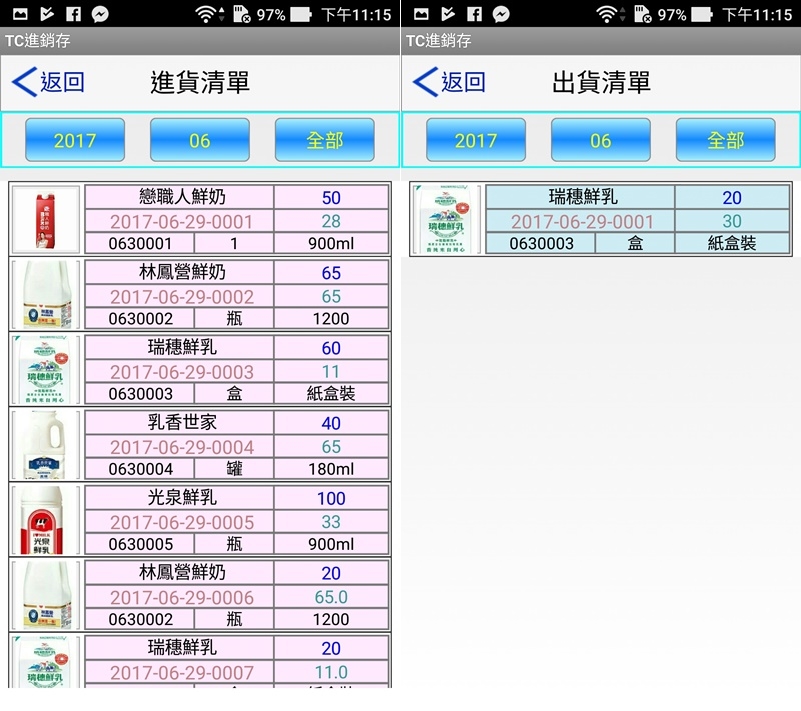Tap the thumbnail for order 2017-06-29-0007

[x=46, y=662]
